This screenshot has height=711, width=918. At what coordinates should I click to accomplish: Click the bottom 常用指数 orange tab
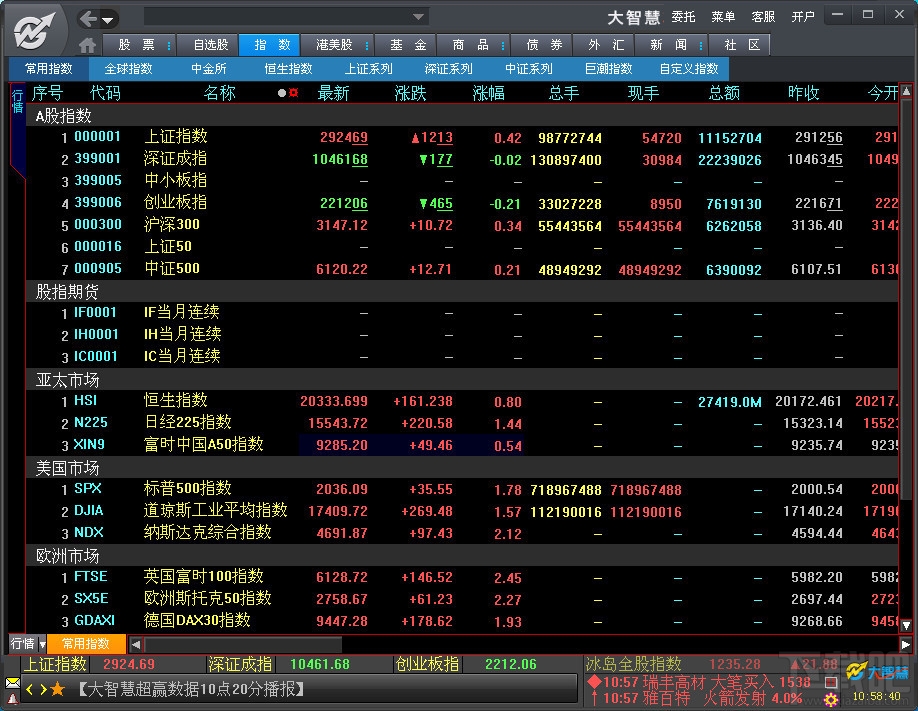[86, 644]
